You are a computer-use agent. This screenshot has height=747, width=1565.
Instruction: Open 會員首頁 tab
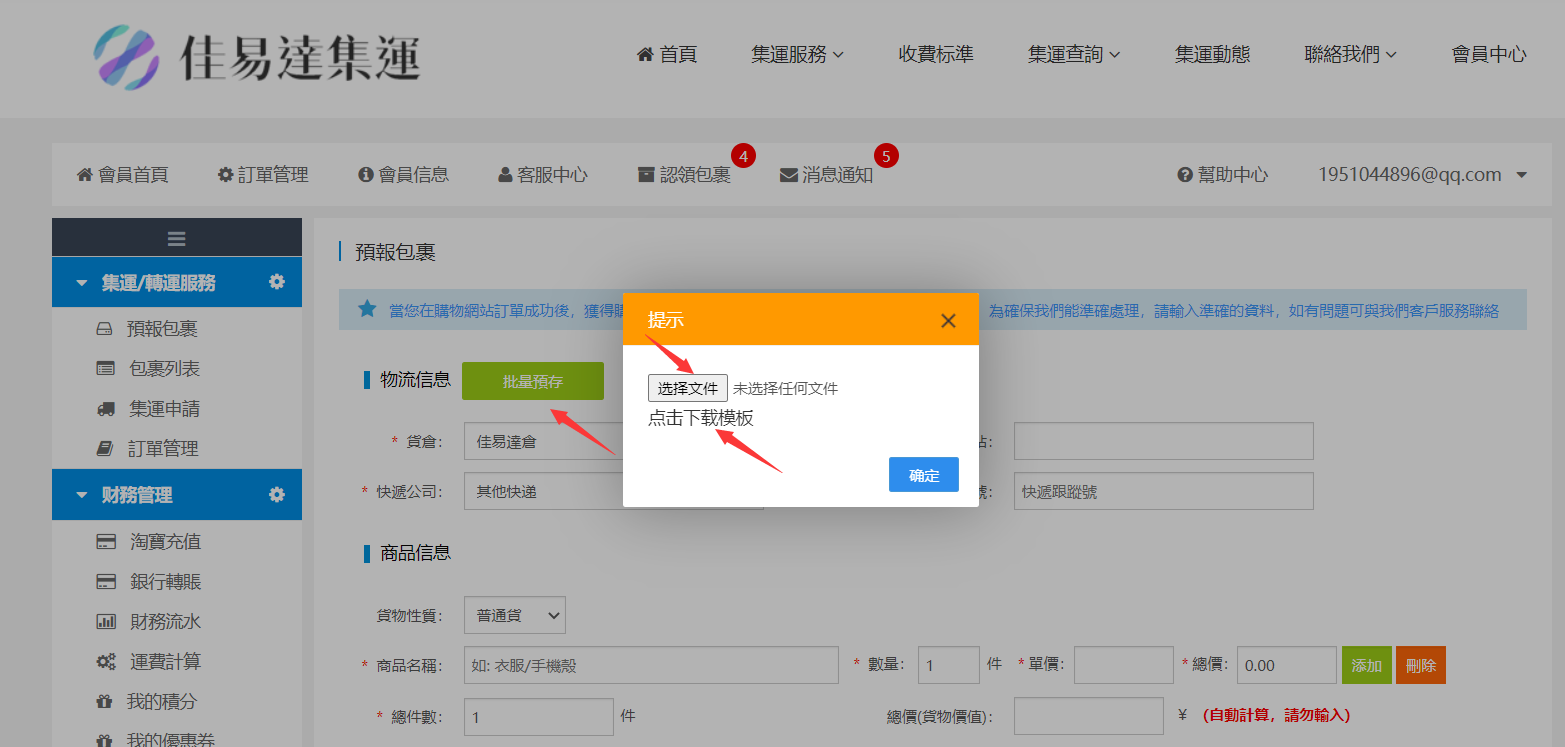(x=123, y=175)
